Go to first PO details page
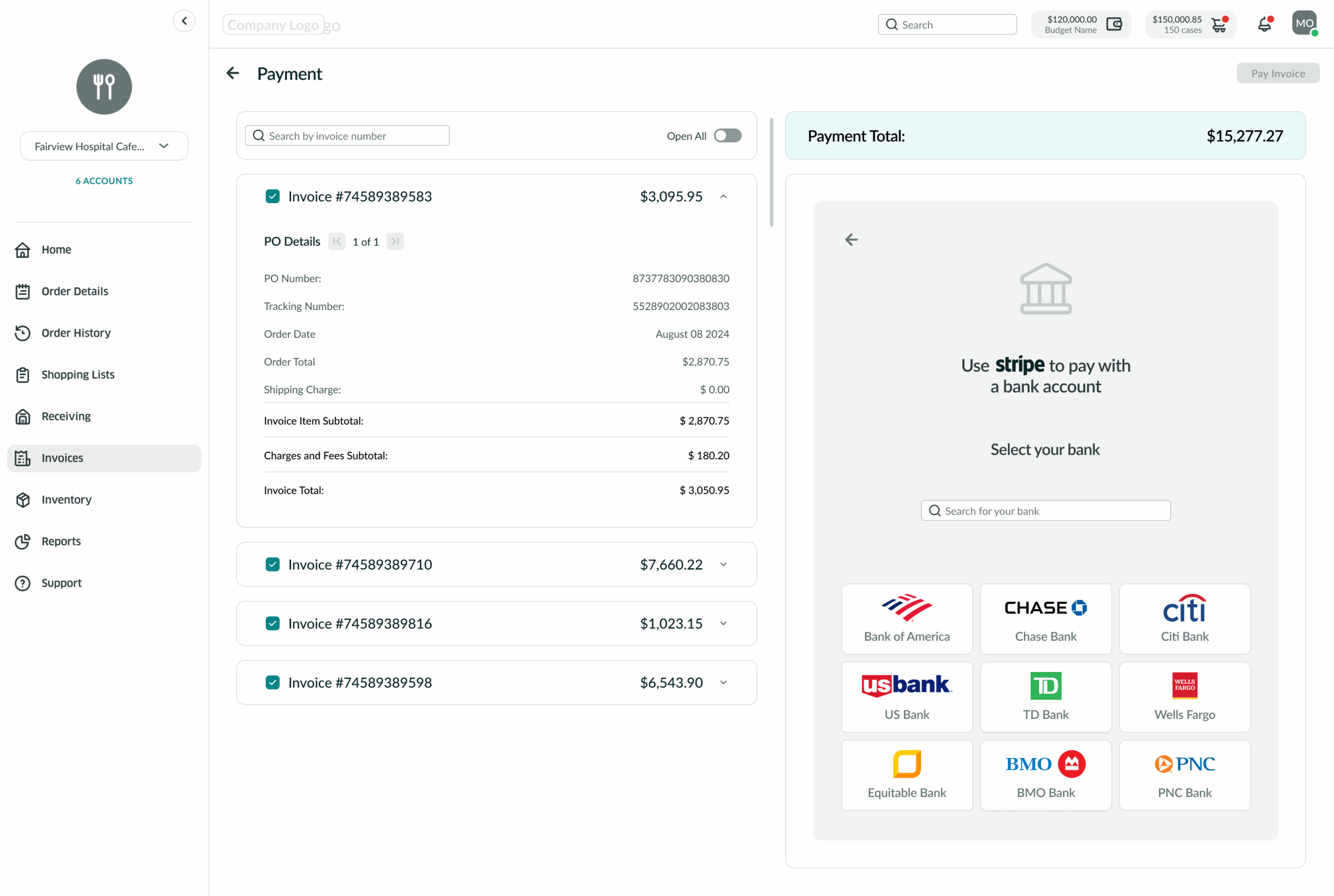Image resolution: width=1334 pixels, height=896 pixels. [337, 242]
